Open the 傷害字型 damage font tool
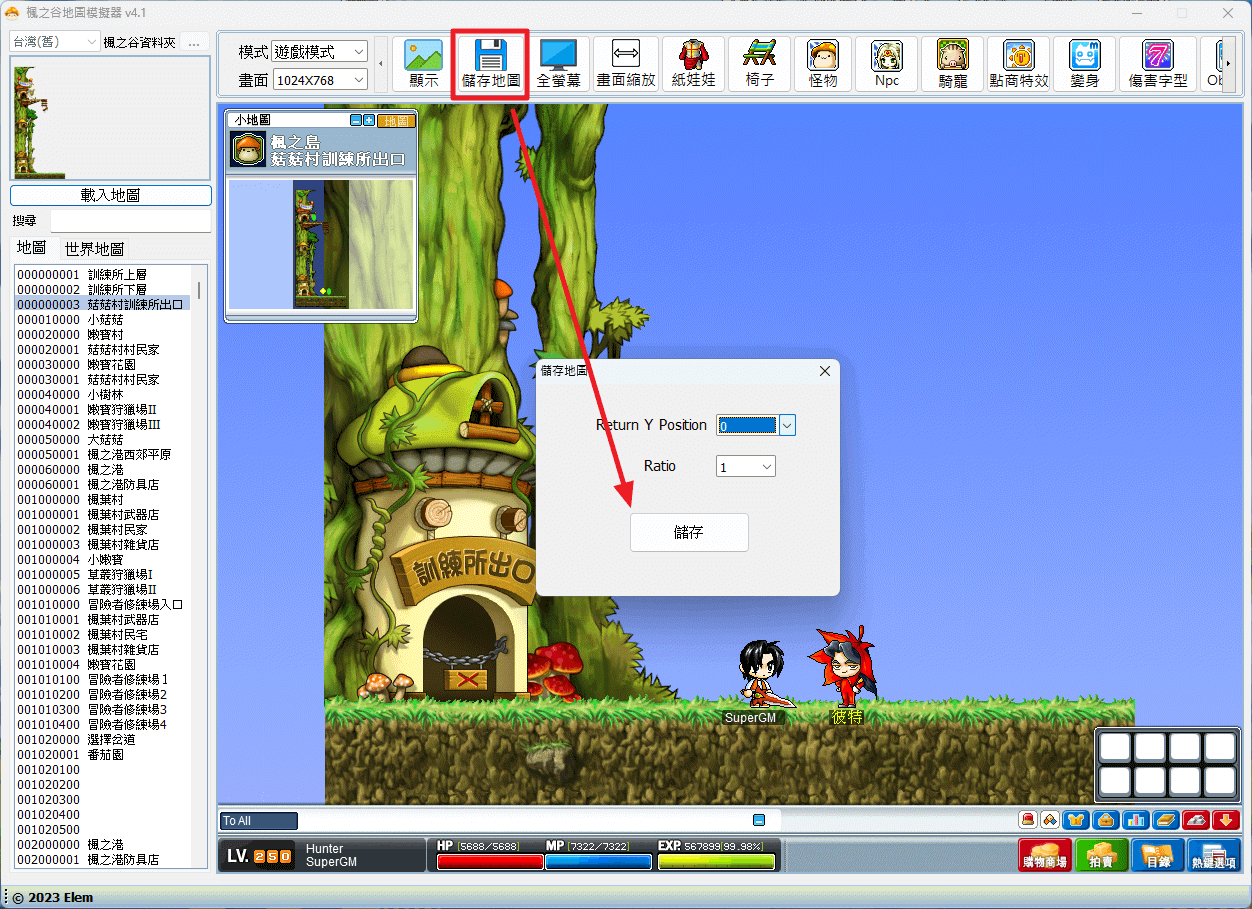 1158,64
